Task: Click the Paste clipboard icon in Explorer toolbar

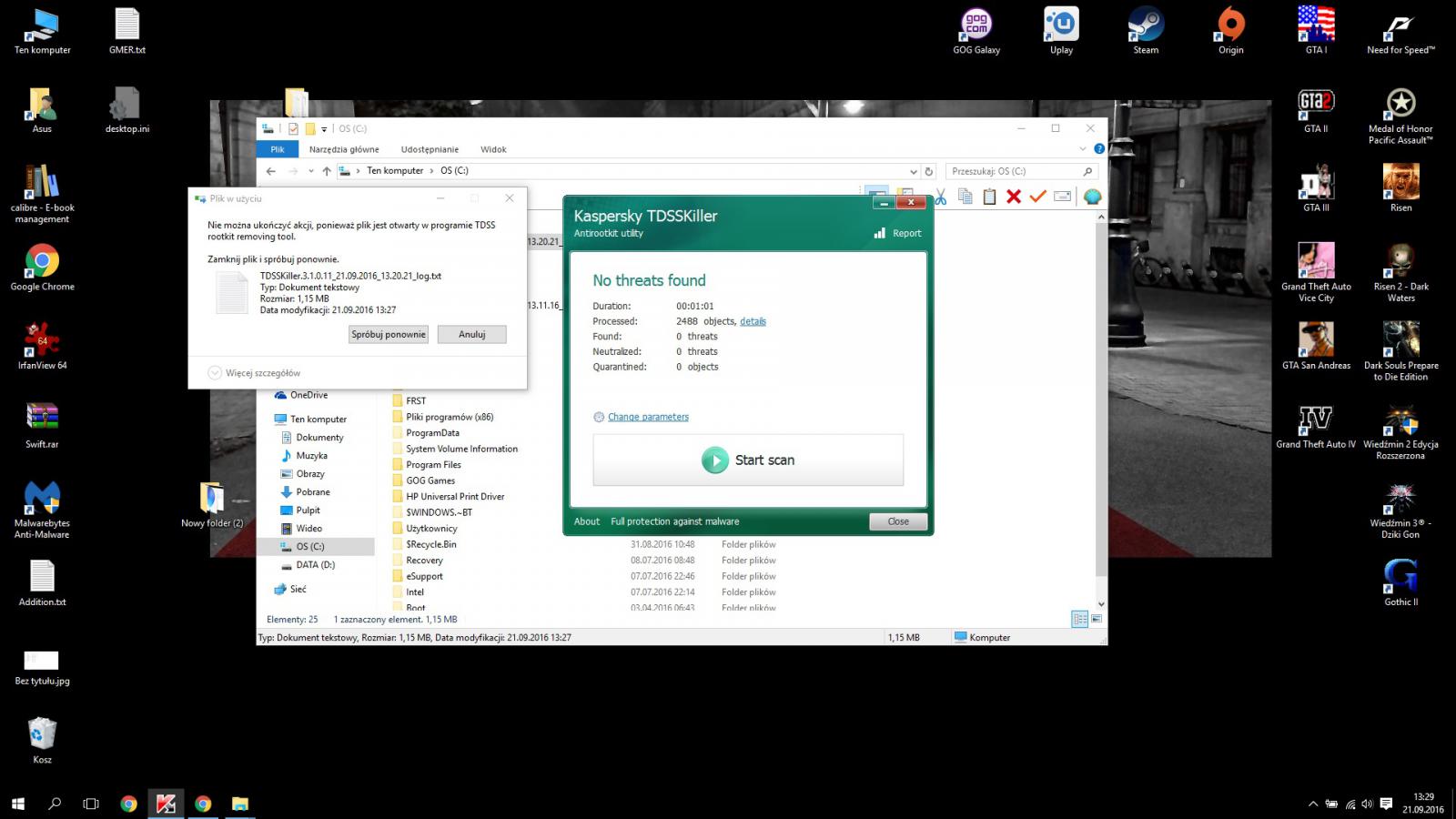Action: (x=989, y=197)
